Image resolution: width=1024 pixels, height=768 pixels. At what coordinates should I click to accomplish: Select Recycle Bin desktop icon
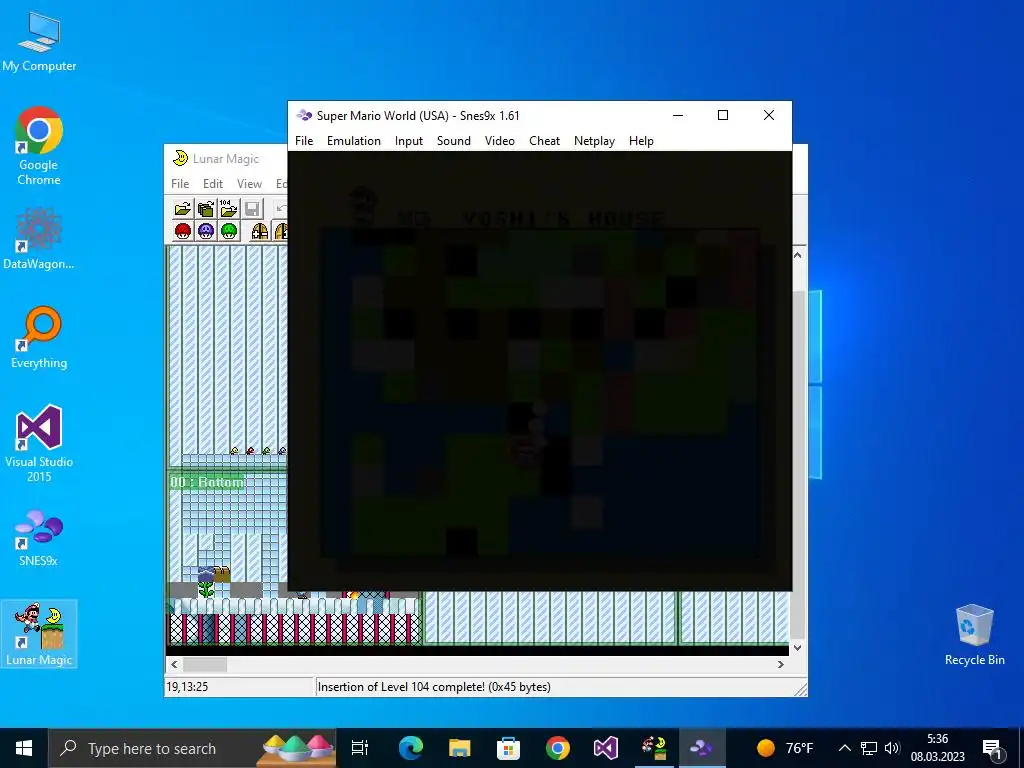tap(974, 634)
